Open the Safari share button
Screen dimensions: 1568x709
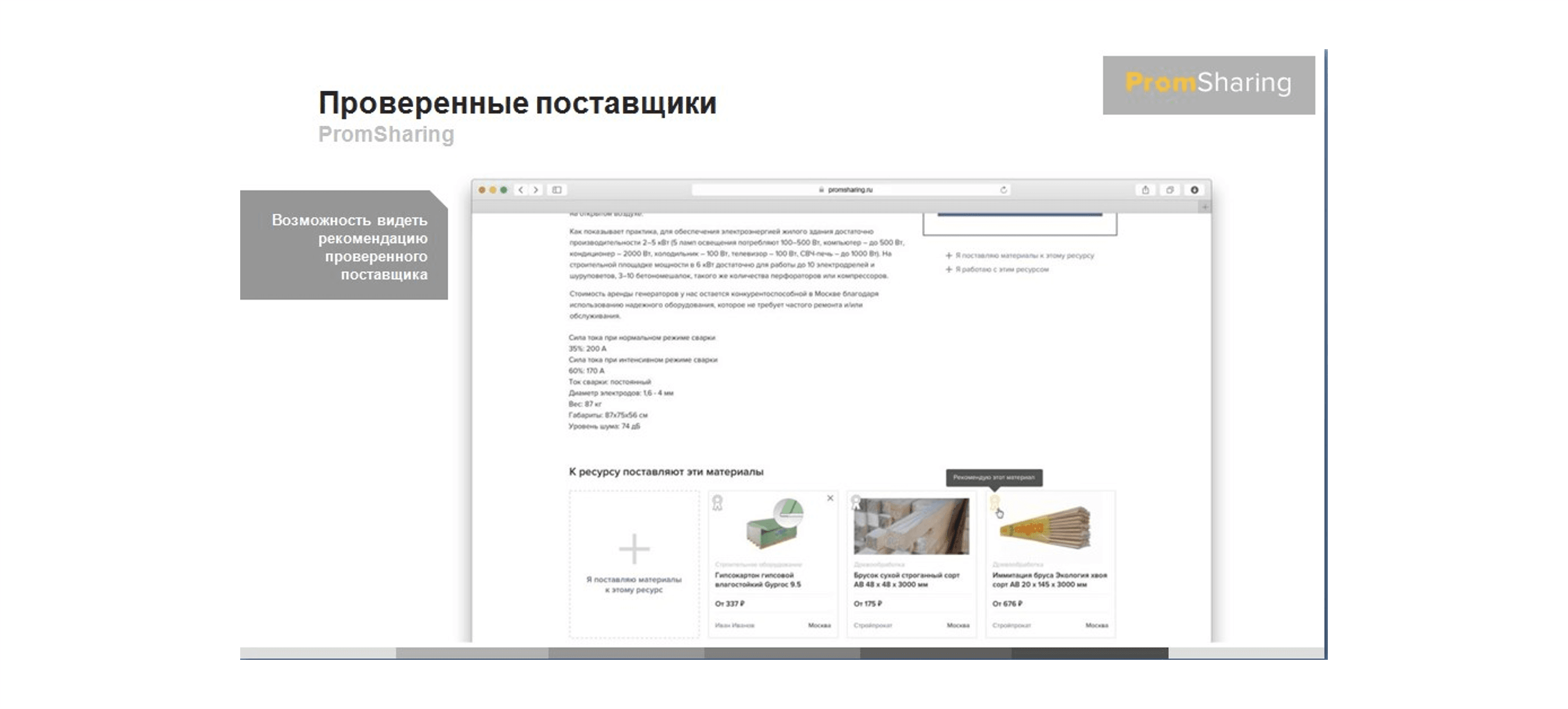tap(1145, 190)
